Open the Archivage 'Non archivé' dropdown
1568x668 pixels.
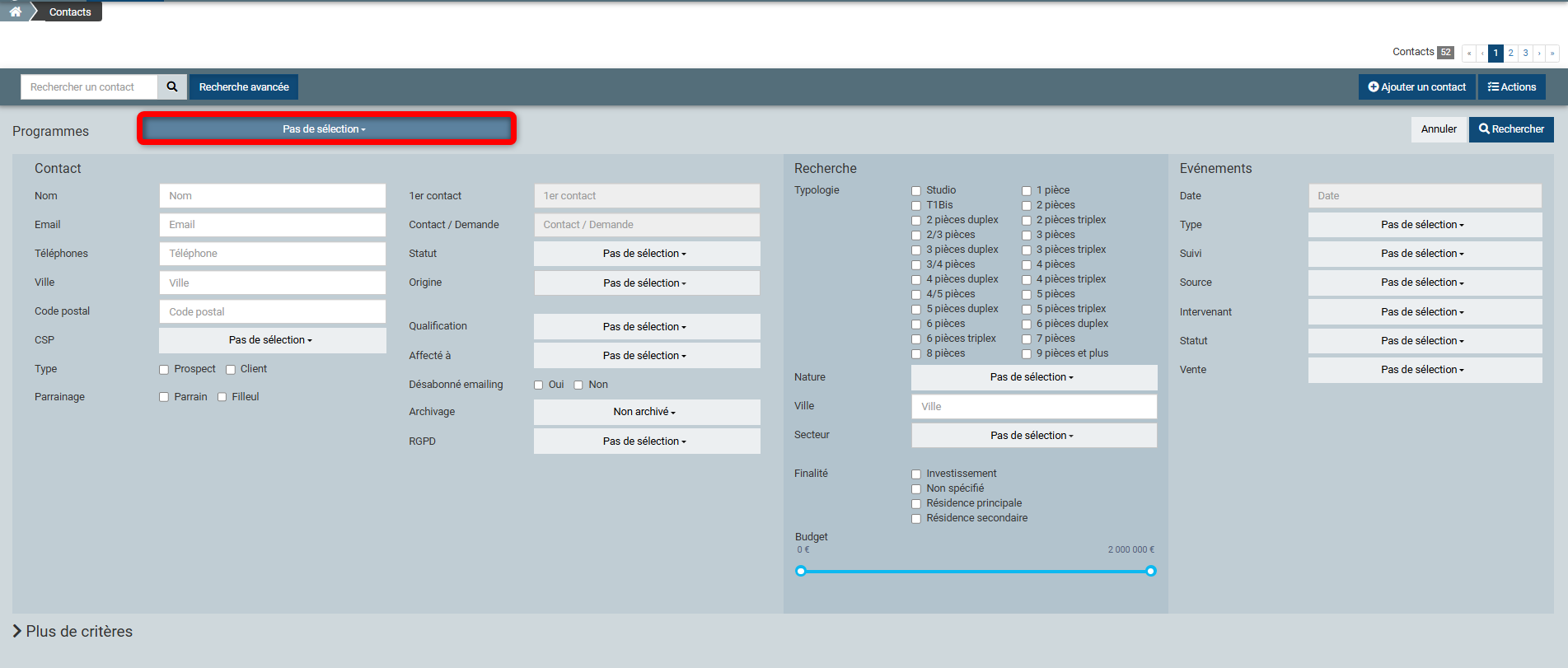pyautogui.click(x=646, y=412)
